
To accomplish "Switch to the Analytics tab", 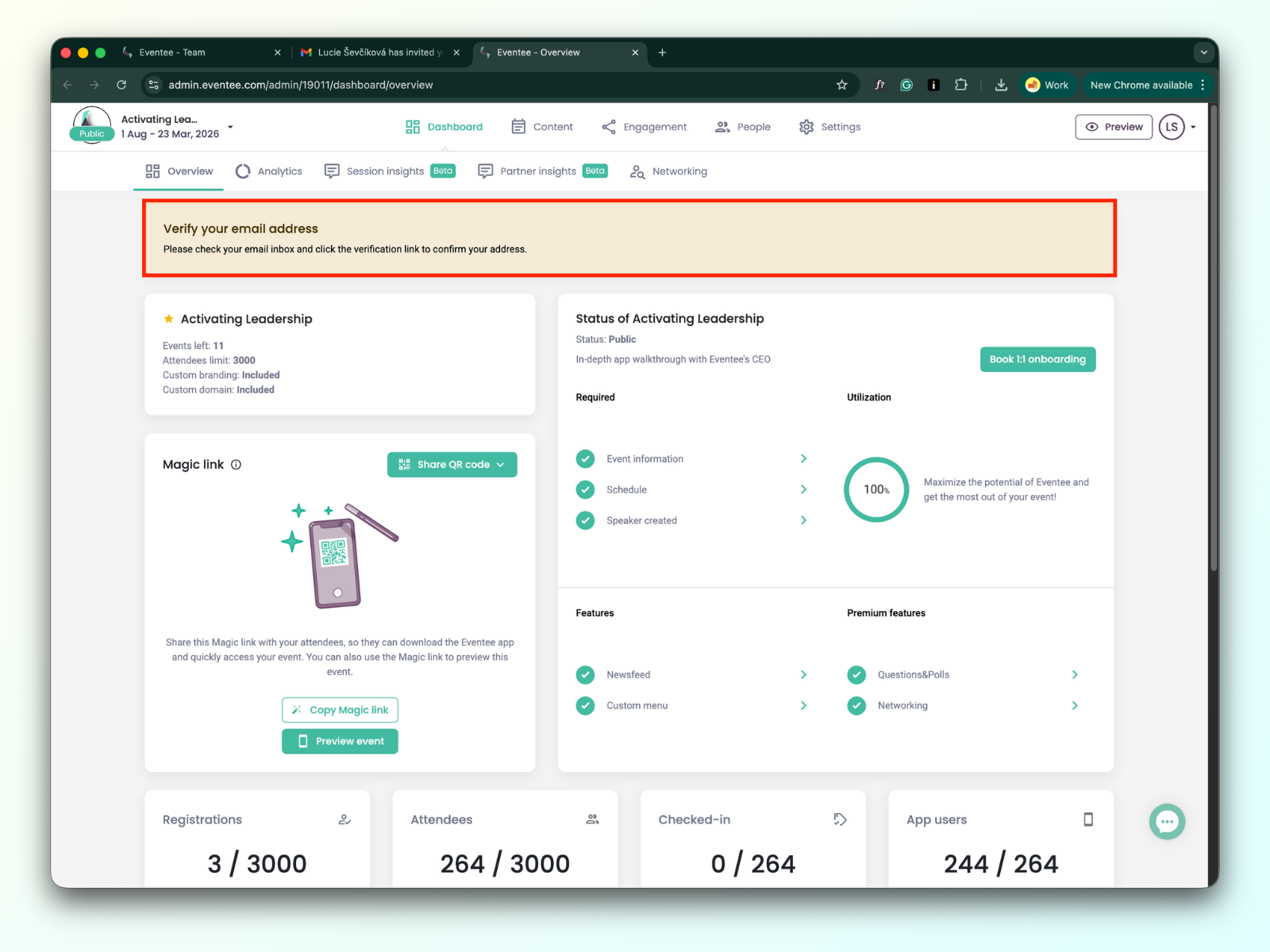I will tap(269, 171).
